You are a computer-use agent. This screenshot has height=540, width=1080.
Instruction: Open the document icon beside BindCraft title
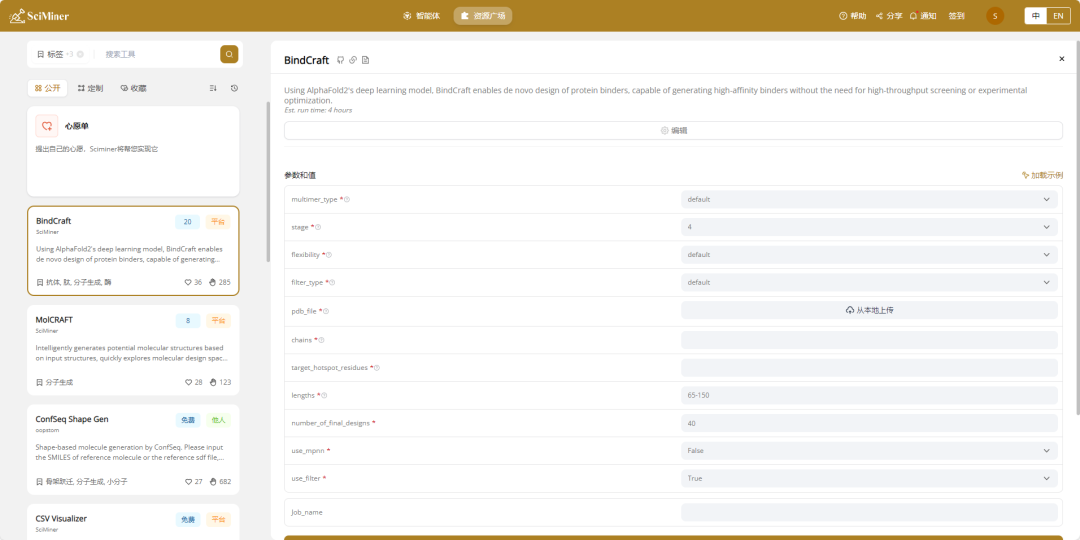click(365, 60)
